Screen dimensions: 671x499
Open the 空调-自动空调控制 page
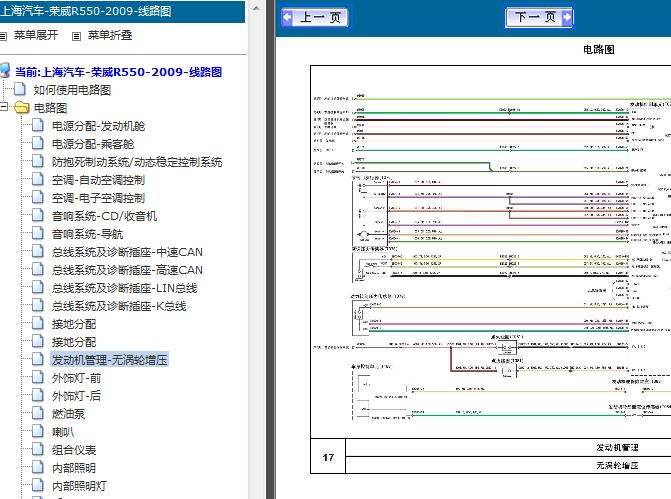(x=98, y=180)
